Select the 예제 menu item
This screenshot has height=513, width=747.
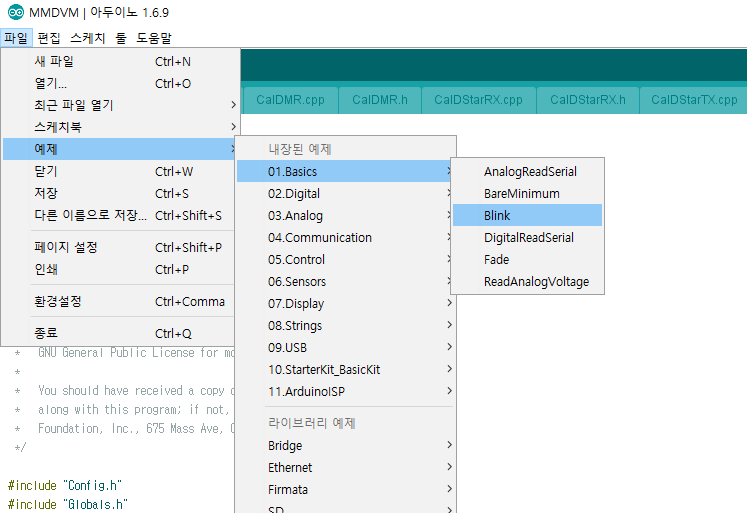click(x=119, y=149)
